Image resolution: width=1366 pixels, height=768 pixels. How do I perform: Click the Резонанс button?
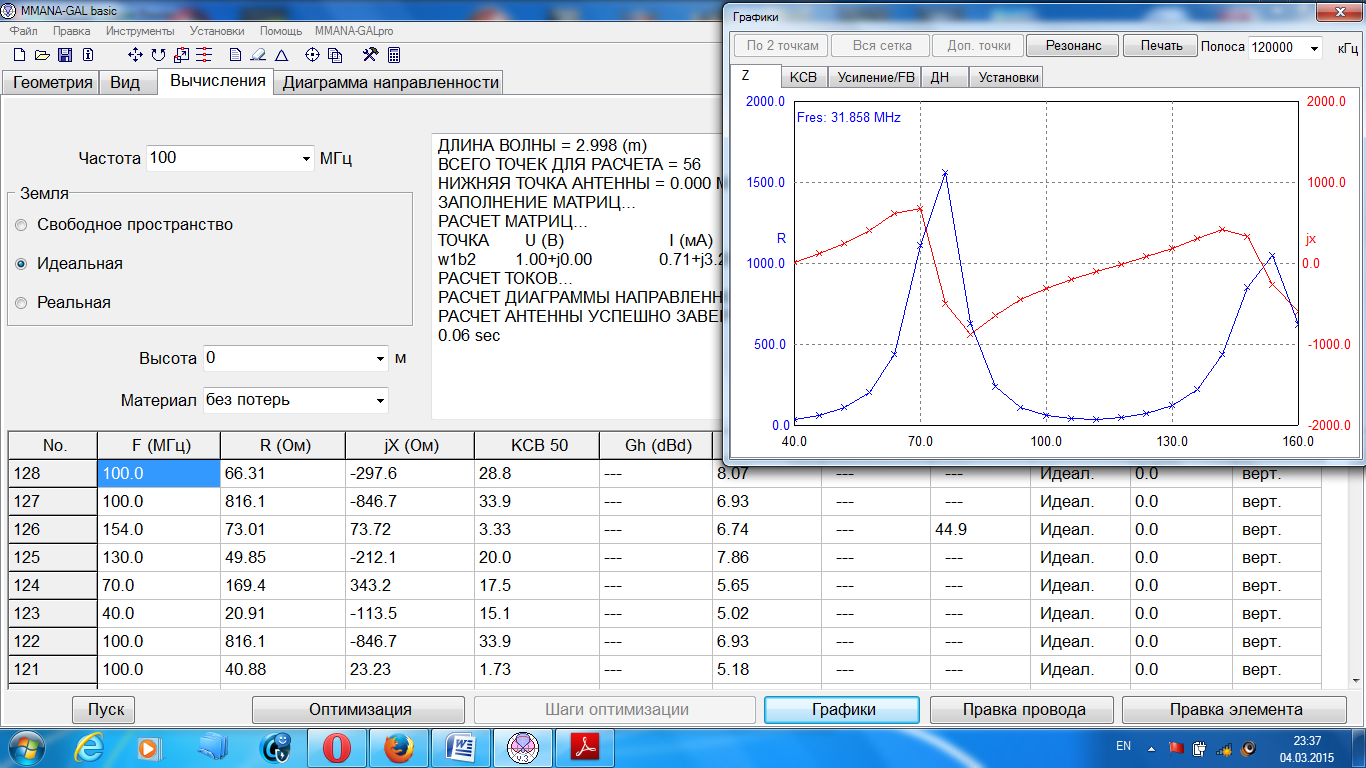(1073, 46)
